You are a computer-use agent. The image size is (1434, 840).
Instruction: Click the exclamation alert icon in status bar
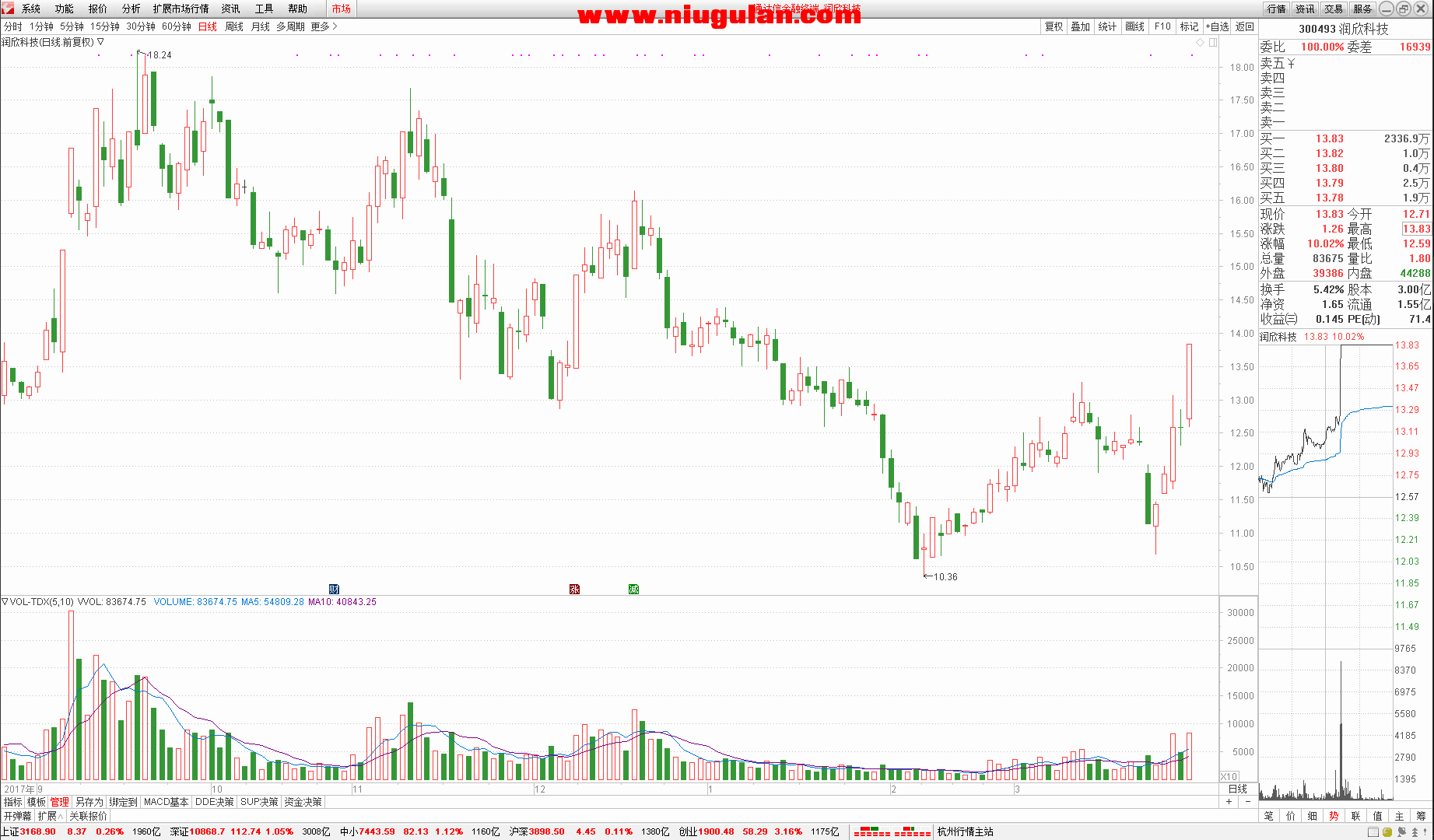click(x=1425, y=832)
